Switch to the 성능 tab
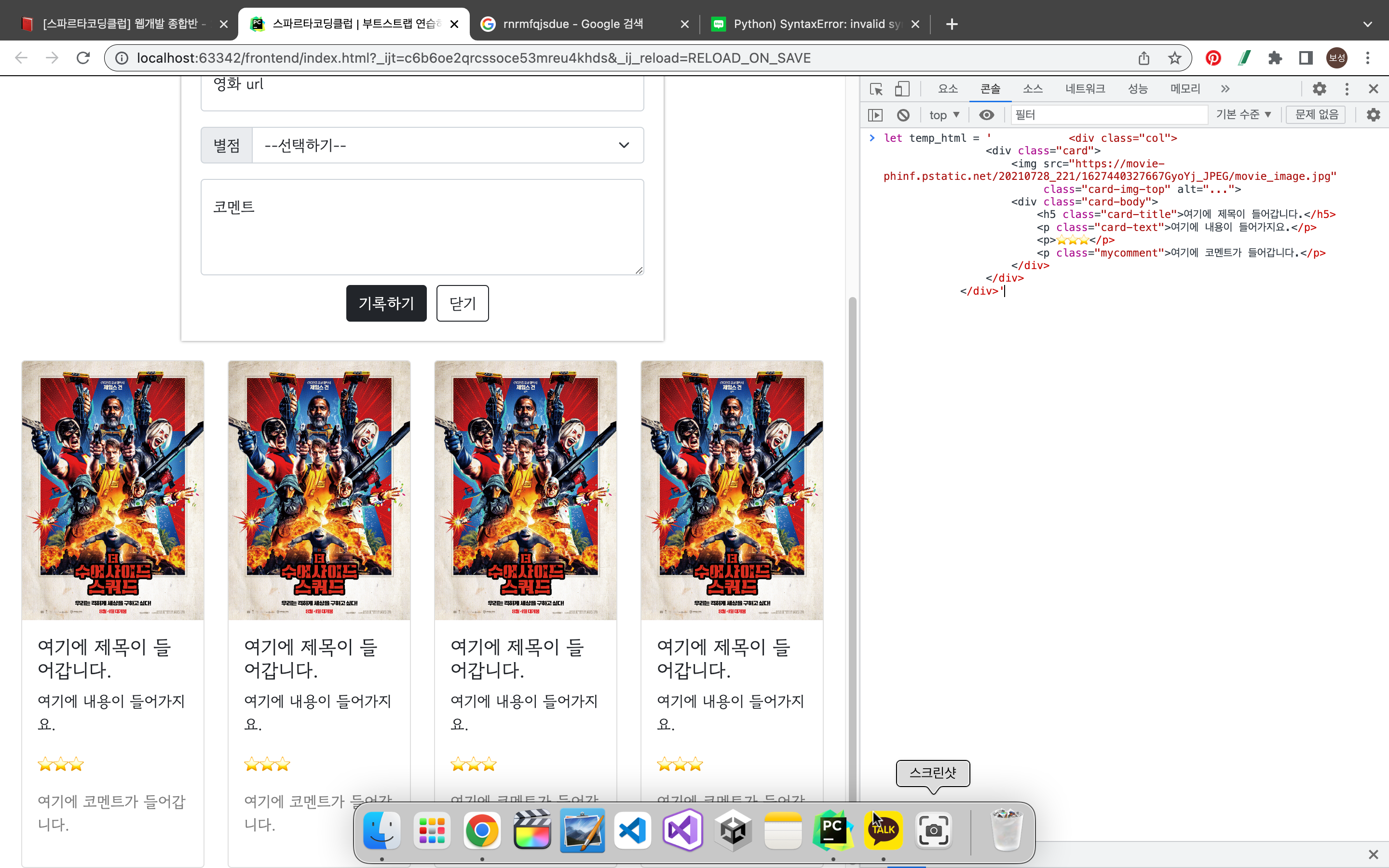1389x868 pixels. pos(1138,89)
